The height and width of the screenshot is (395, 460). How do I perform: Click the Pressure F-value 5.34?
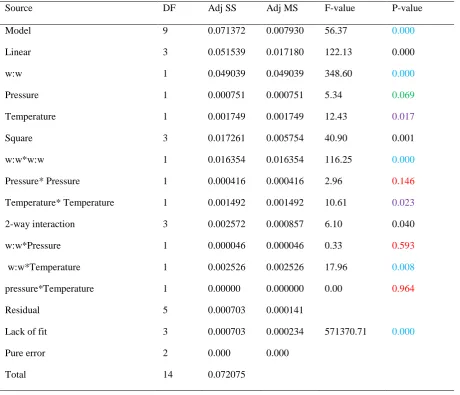[x=333, y=95]
